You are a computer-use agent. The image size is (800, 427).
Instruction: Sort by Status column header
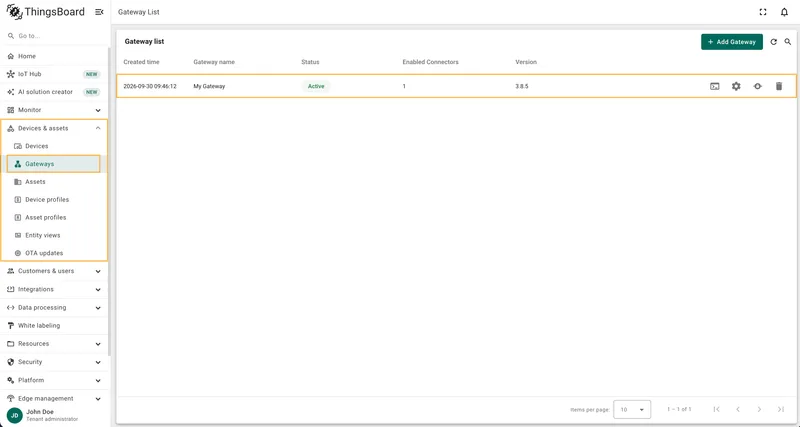(x=310, y=62)
